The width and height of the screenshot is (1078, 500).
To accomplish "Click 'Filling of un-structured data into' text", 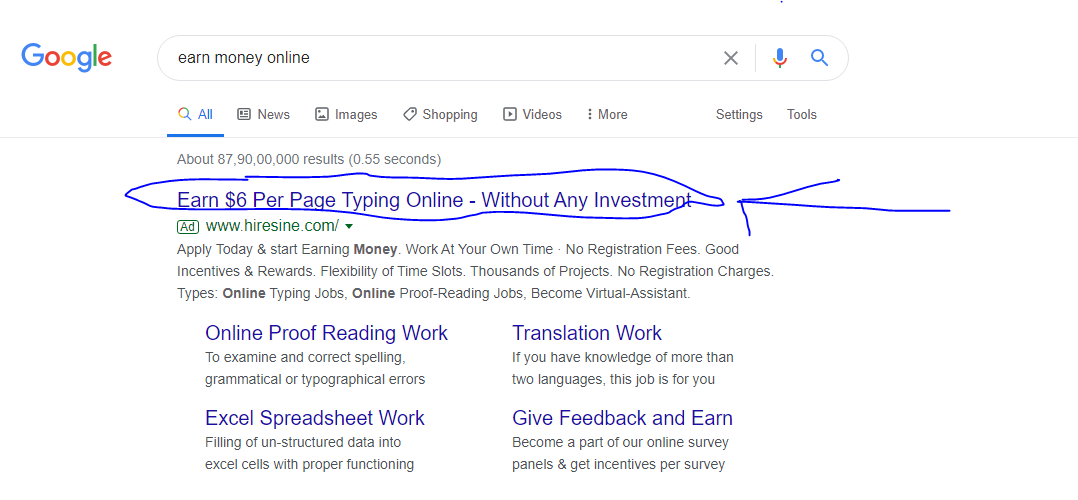I will [303, 442].
